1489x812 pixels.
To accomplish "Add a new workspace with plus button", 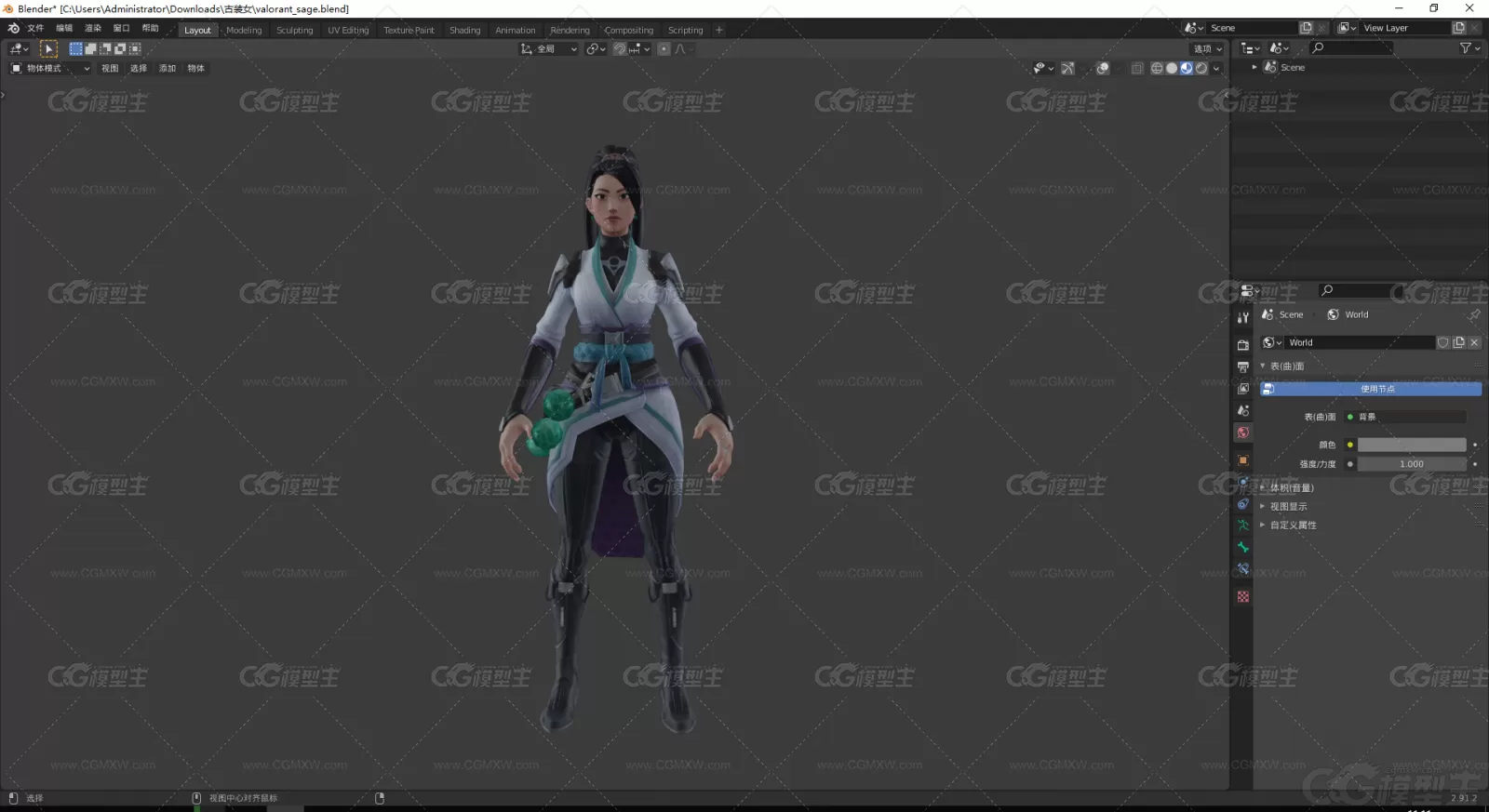I will (718, 31).
